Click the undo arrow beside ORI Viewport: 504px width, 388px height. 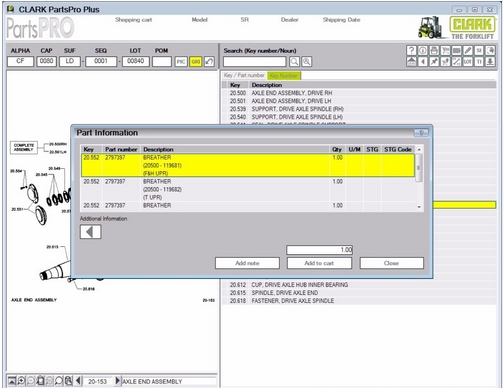point(209,62)
